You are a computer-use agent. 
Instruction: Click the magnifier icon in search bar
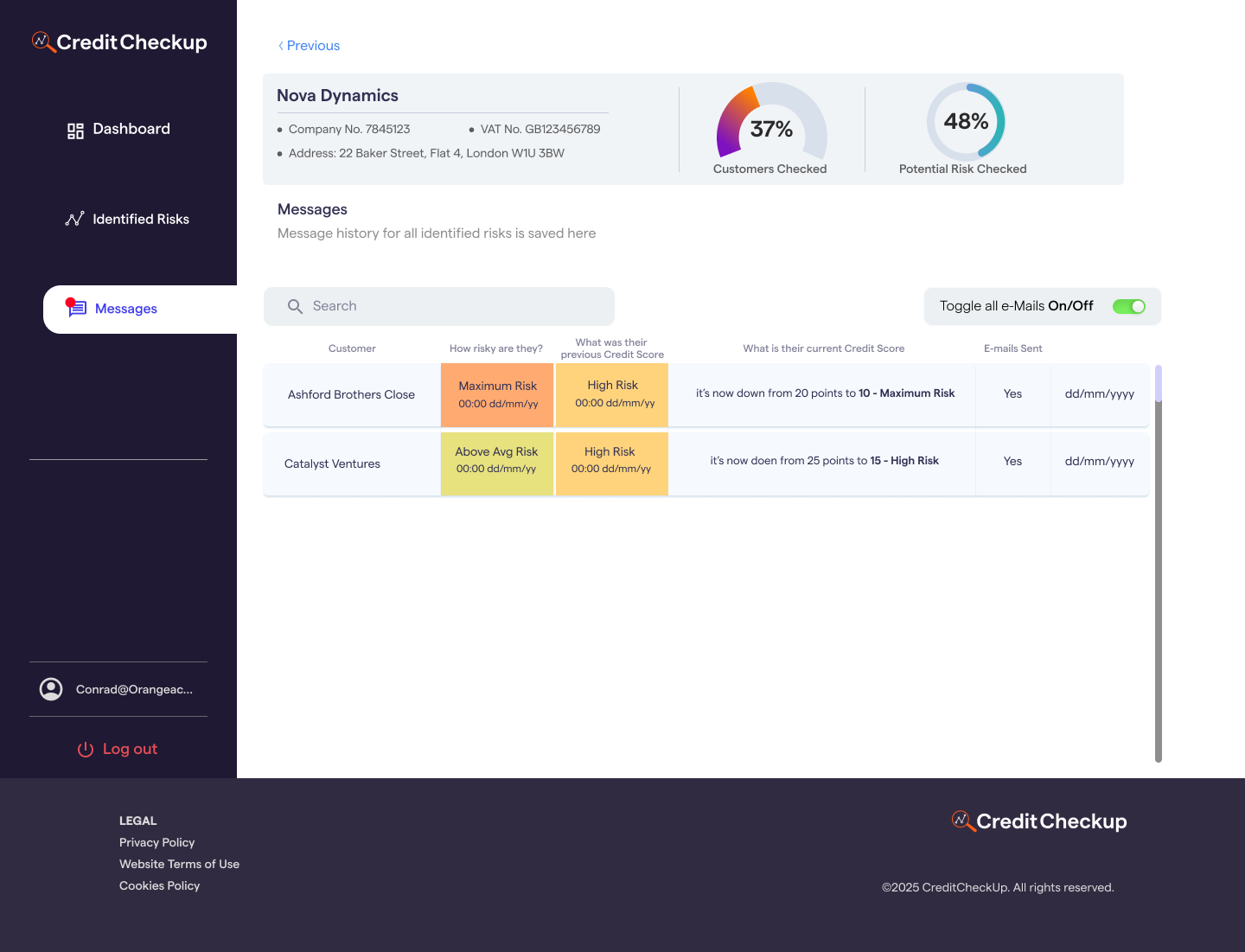click(x=295, y=306)
